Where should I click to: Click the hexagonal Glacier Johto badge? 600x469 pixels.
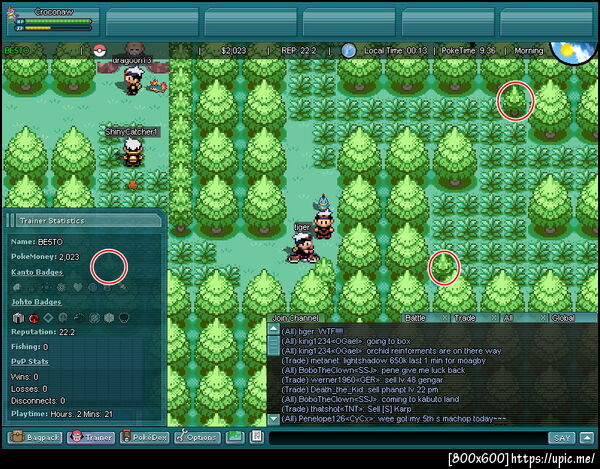(109, 318)
